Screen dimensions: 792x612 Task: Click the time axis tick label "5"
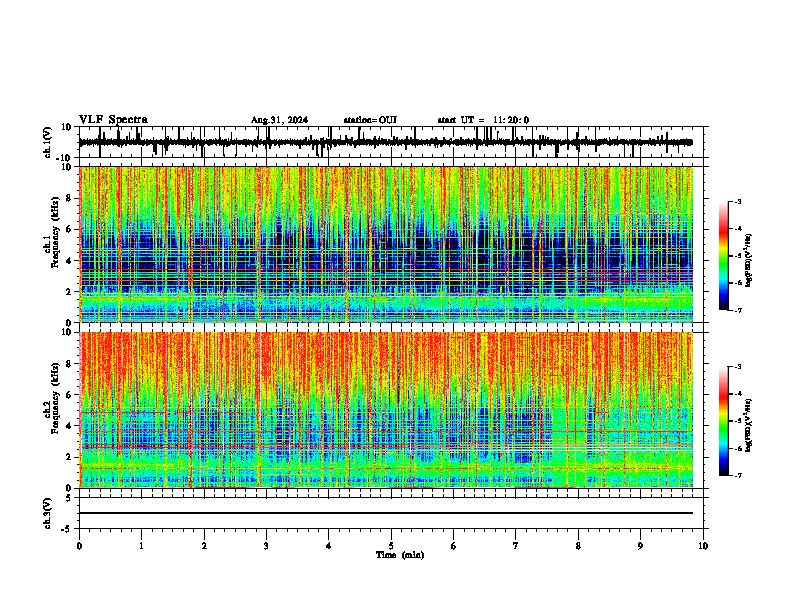tap(391, 546)
